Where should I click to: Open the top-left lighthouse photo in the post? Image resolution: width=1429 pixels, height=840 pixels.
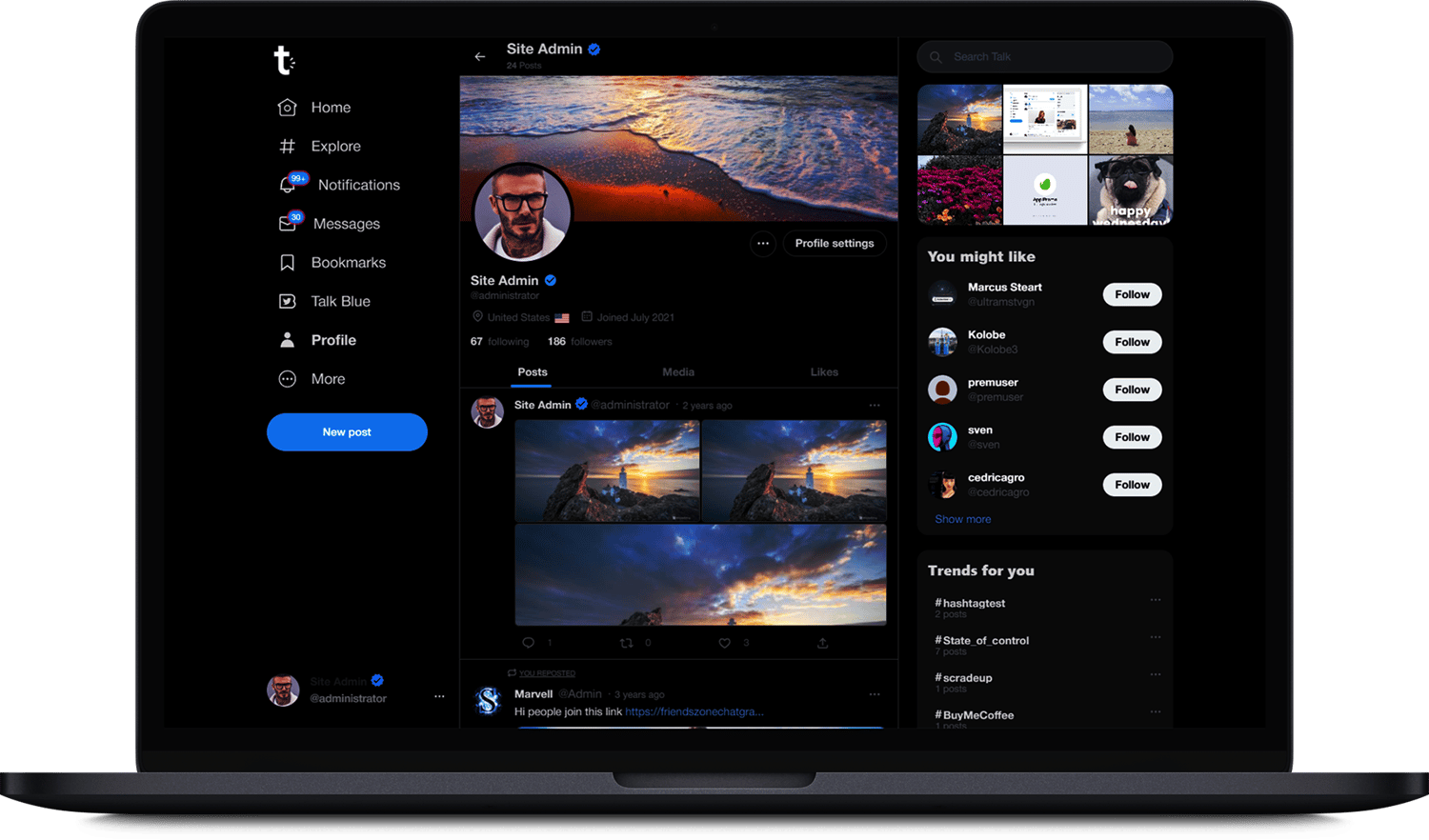tap(607, 470)
